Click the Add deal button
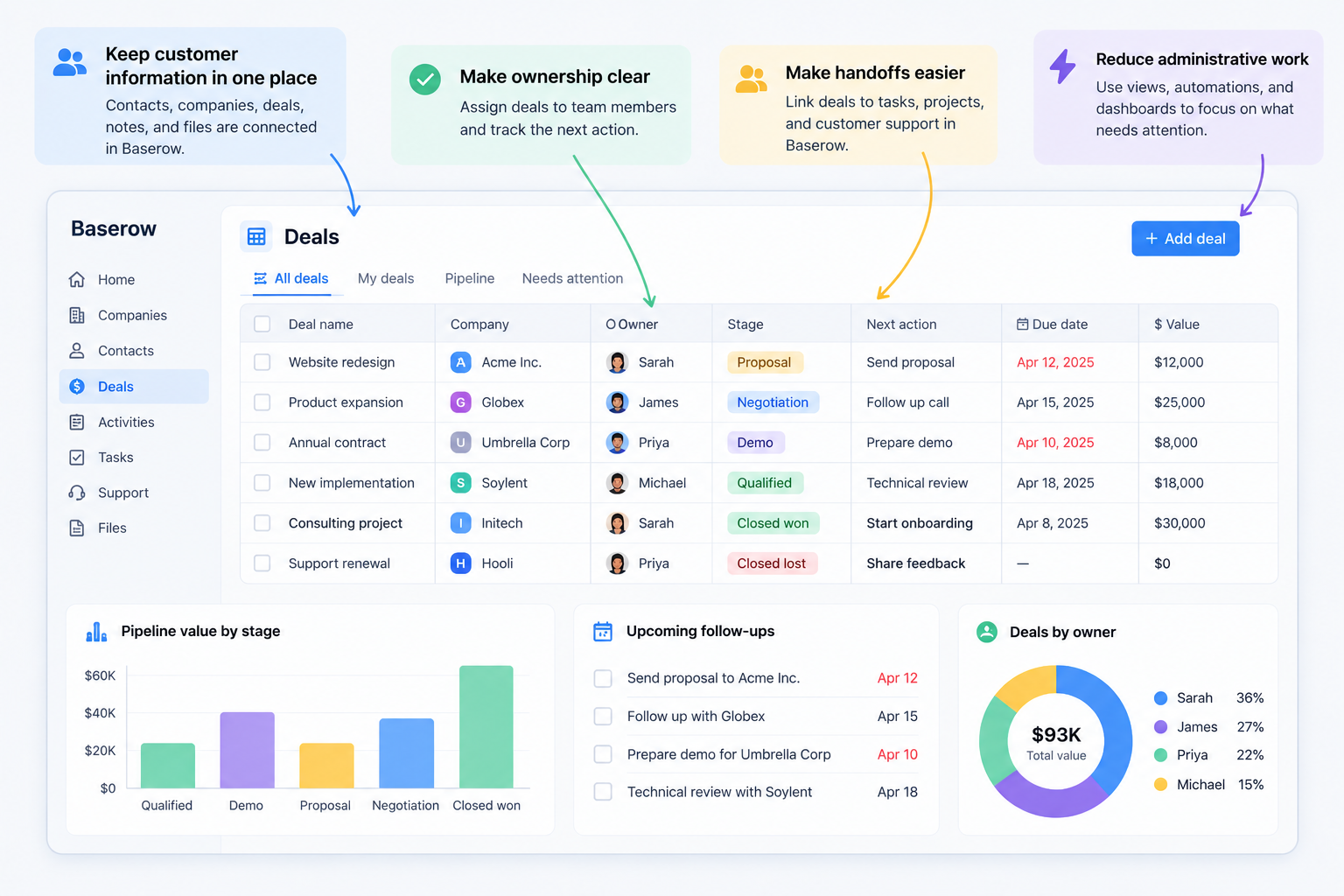Image resolution: width=1344 pixels, height=896 pixels. coord(1186,239)
